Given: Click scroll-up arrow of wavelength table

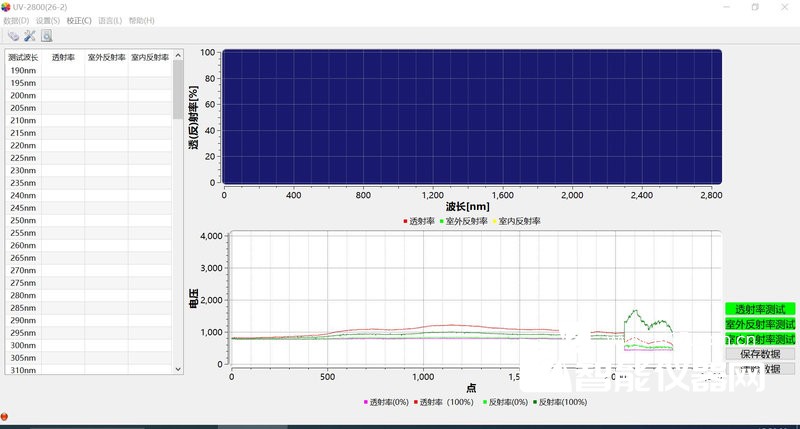Looking at the screenshot, I should coord(178,55).
